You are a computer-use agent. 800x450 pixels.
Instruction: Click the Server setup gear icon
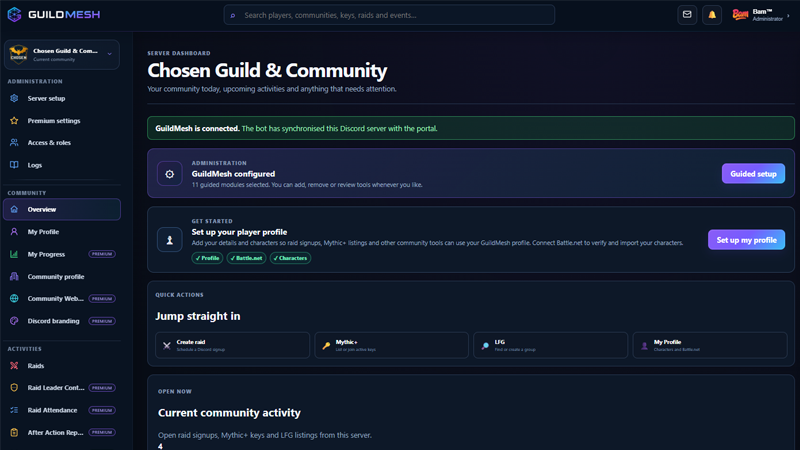tap(14, 98)
